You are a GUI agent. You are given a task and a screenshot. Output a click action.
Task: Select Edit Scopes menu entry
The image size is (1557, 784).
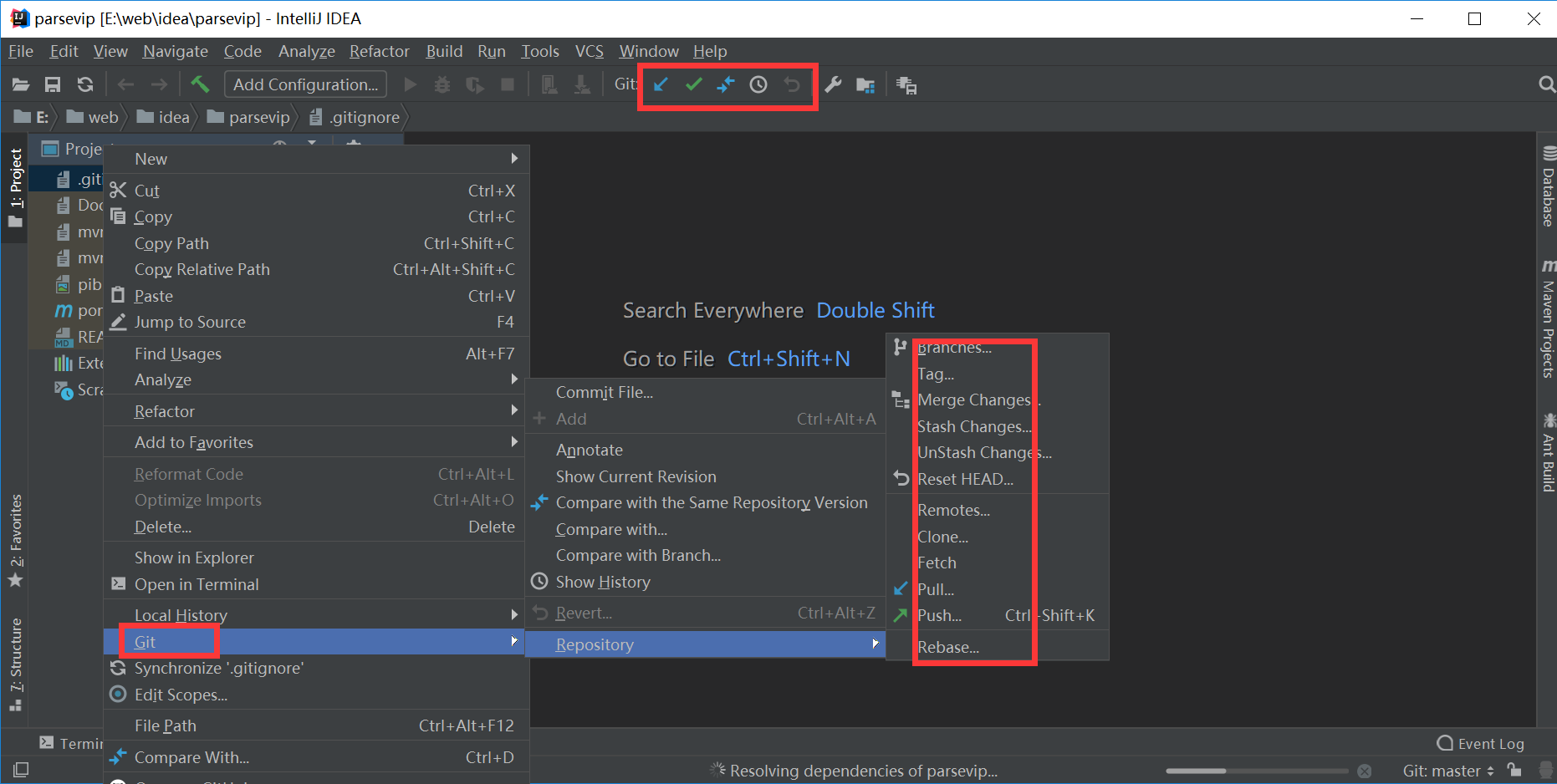point(316,695)
